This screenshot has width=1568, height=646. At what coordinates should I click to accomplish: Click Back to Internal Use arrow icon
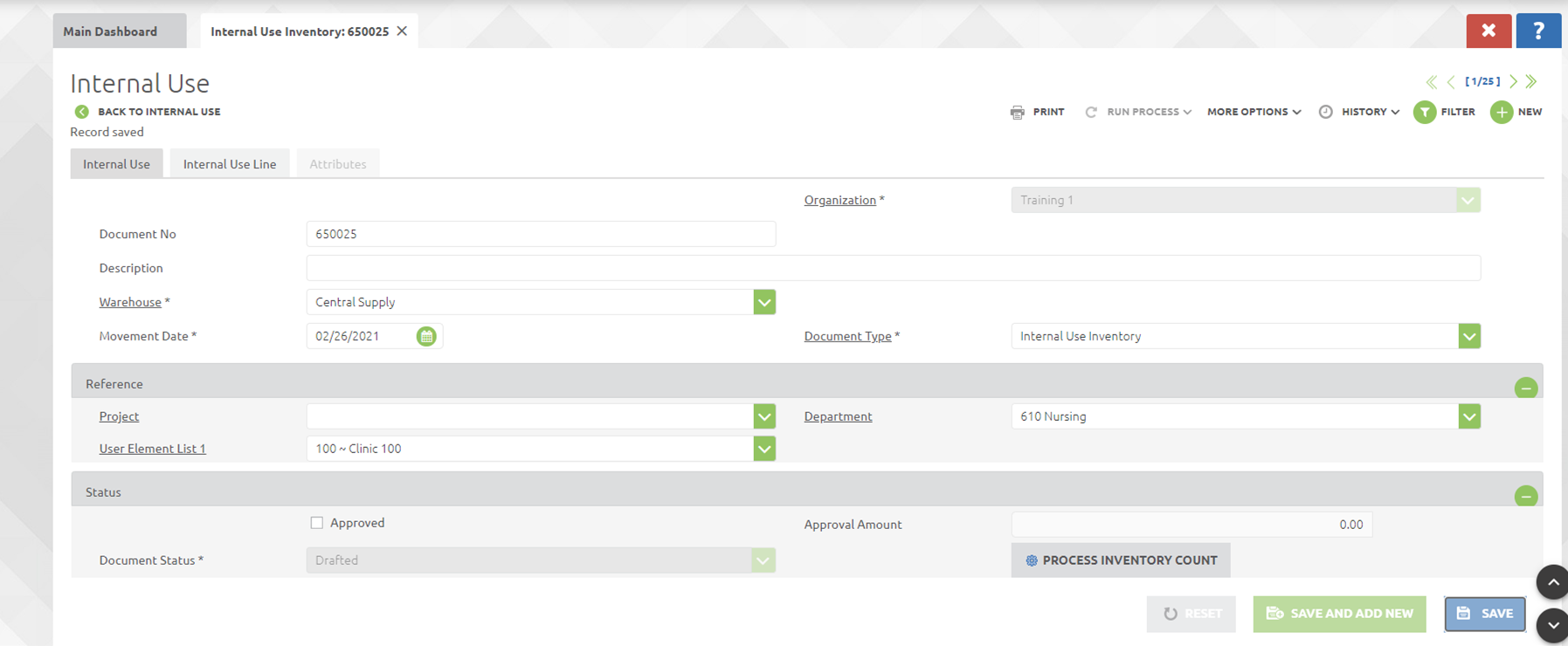pos(81,112)
